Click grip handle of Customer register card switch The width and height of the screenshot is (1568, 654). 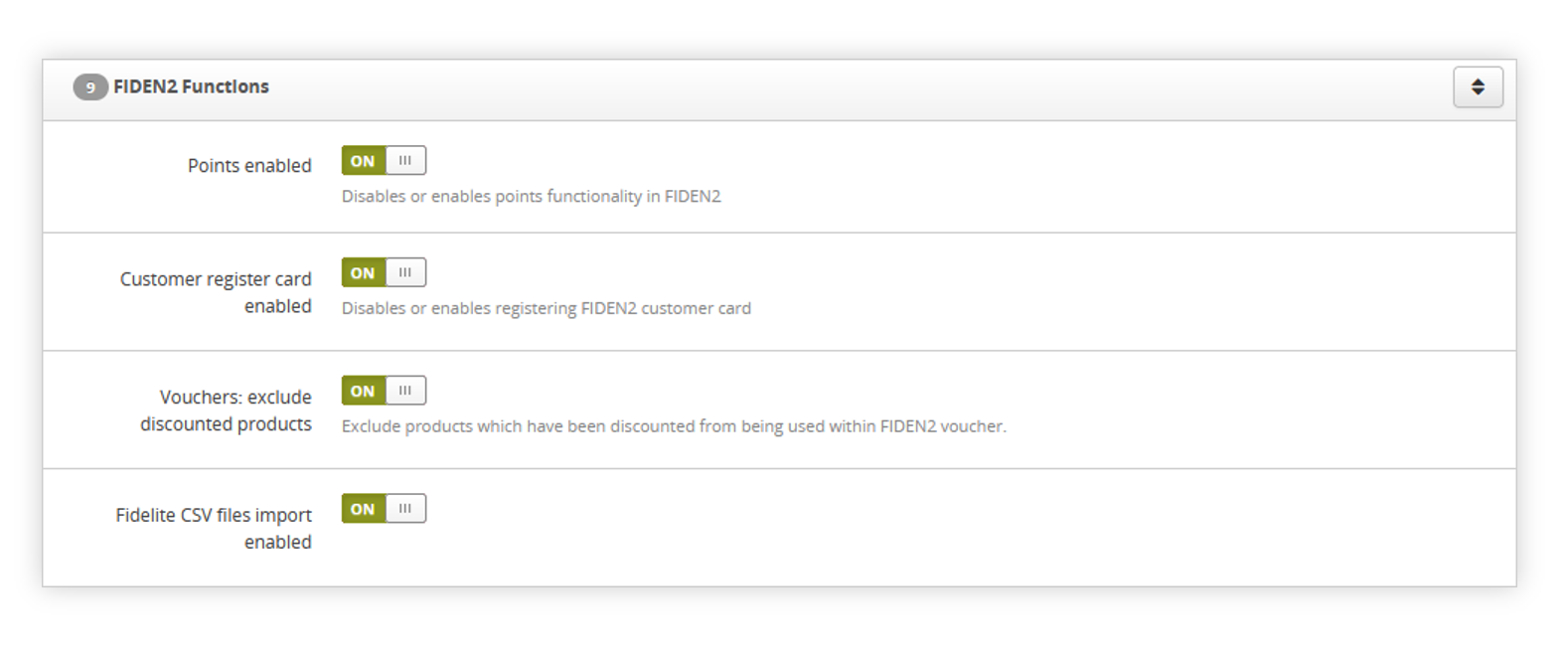click(x=405, y=272)
